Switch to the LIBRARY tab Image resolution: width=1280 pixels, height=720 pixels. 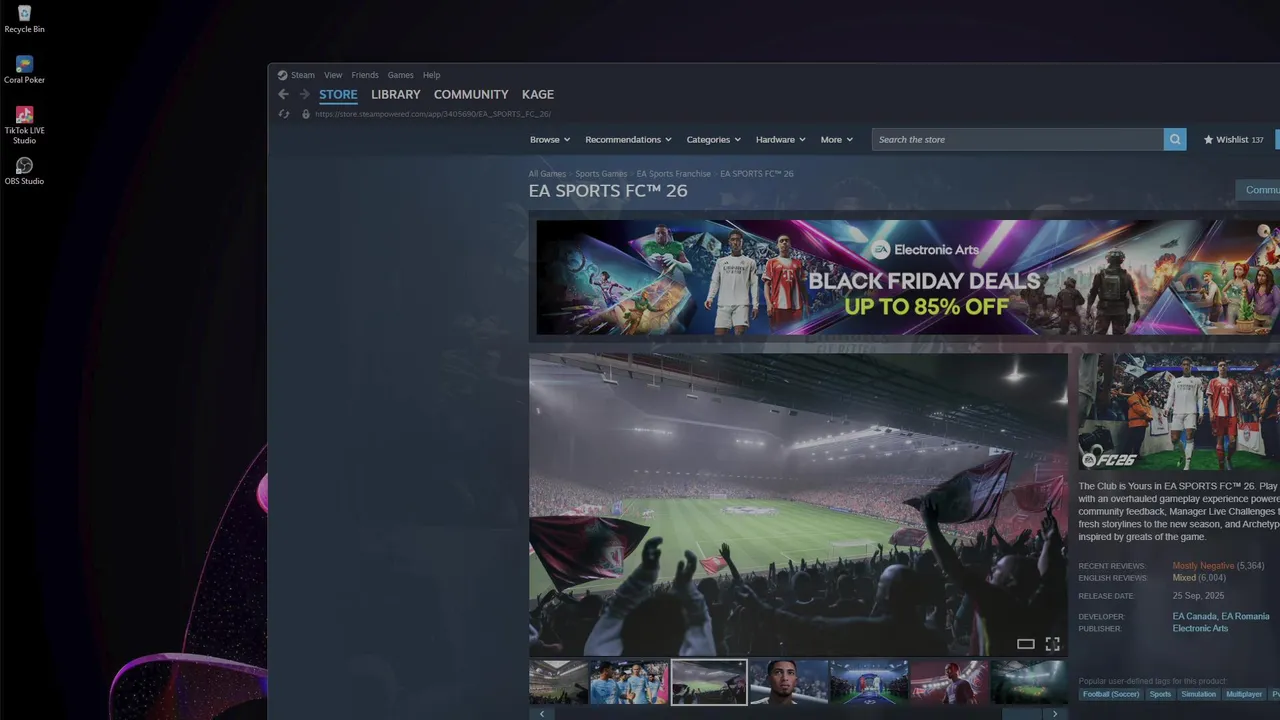tap(396, 95)
